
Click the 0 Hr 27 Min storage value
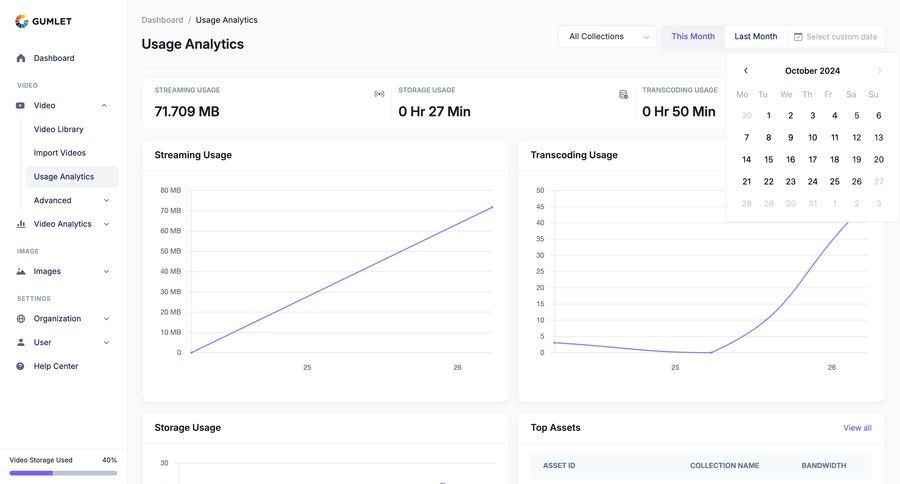[435, 111]
